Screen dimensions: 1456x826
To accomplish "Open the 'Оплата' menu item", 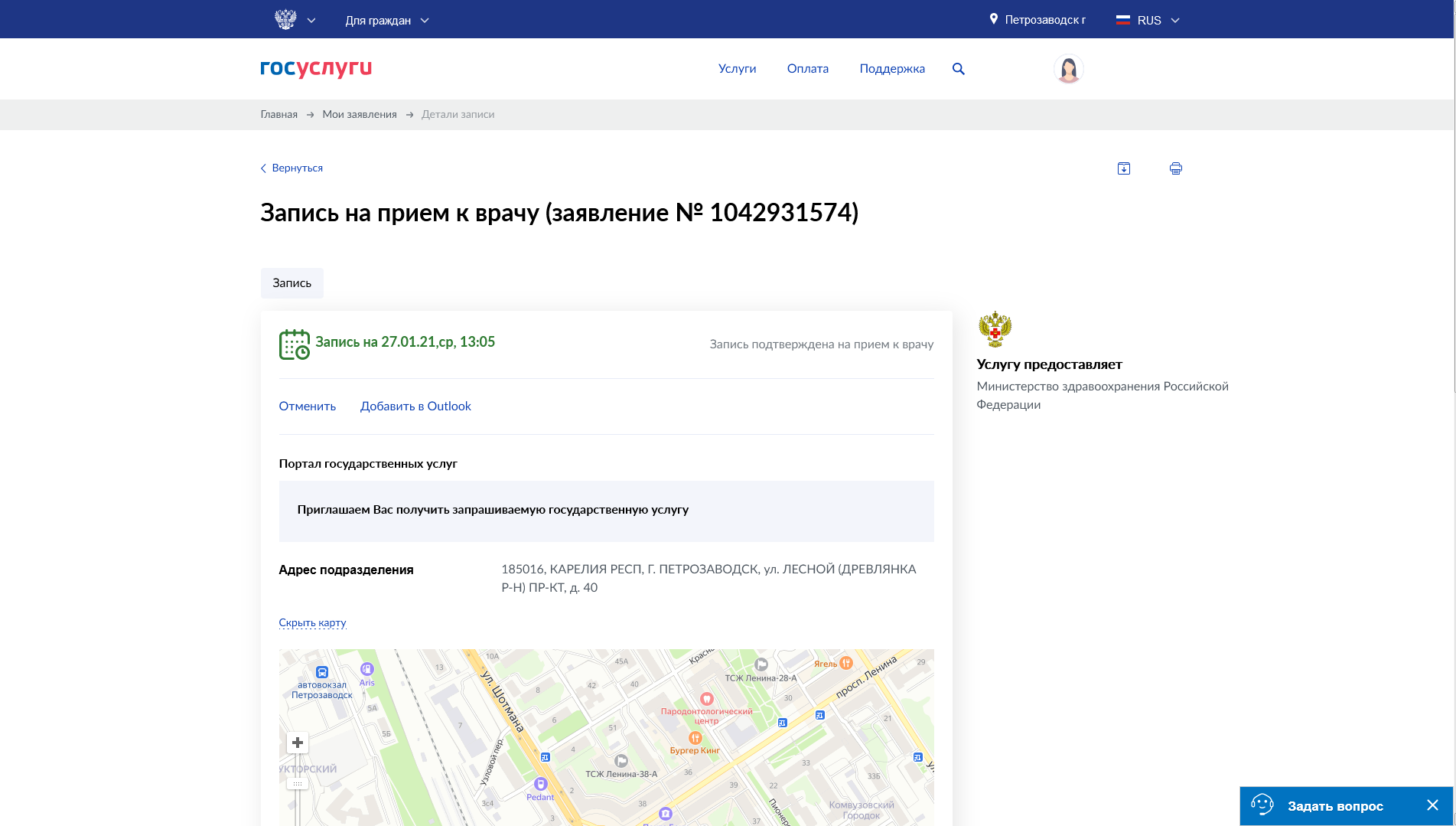I will [x=808, y=69].
